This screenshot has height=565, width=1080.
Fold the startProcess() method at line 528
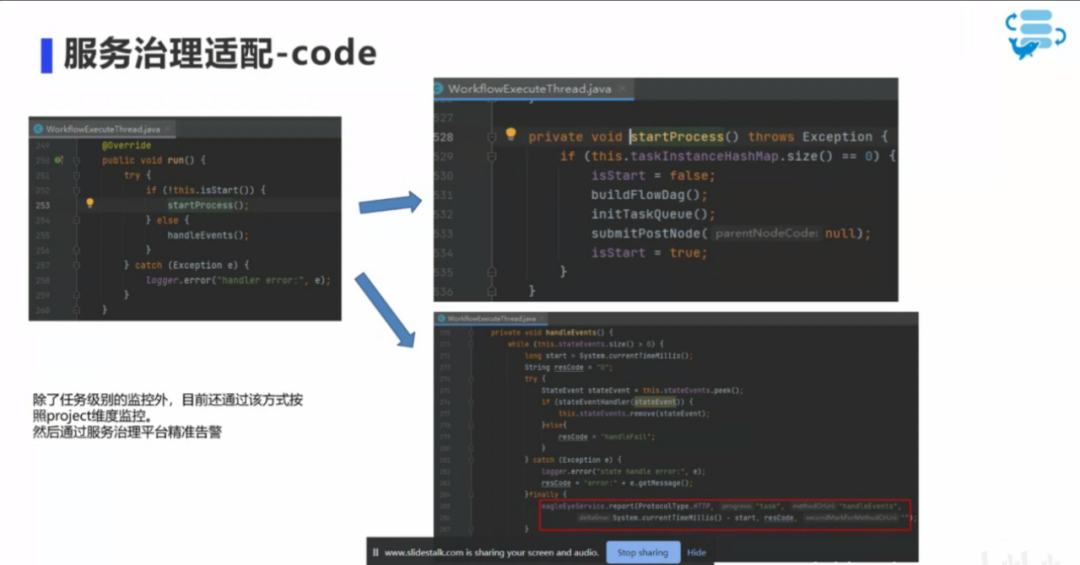pyautogui.click(x=490, y=136)
